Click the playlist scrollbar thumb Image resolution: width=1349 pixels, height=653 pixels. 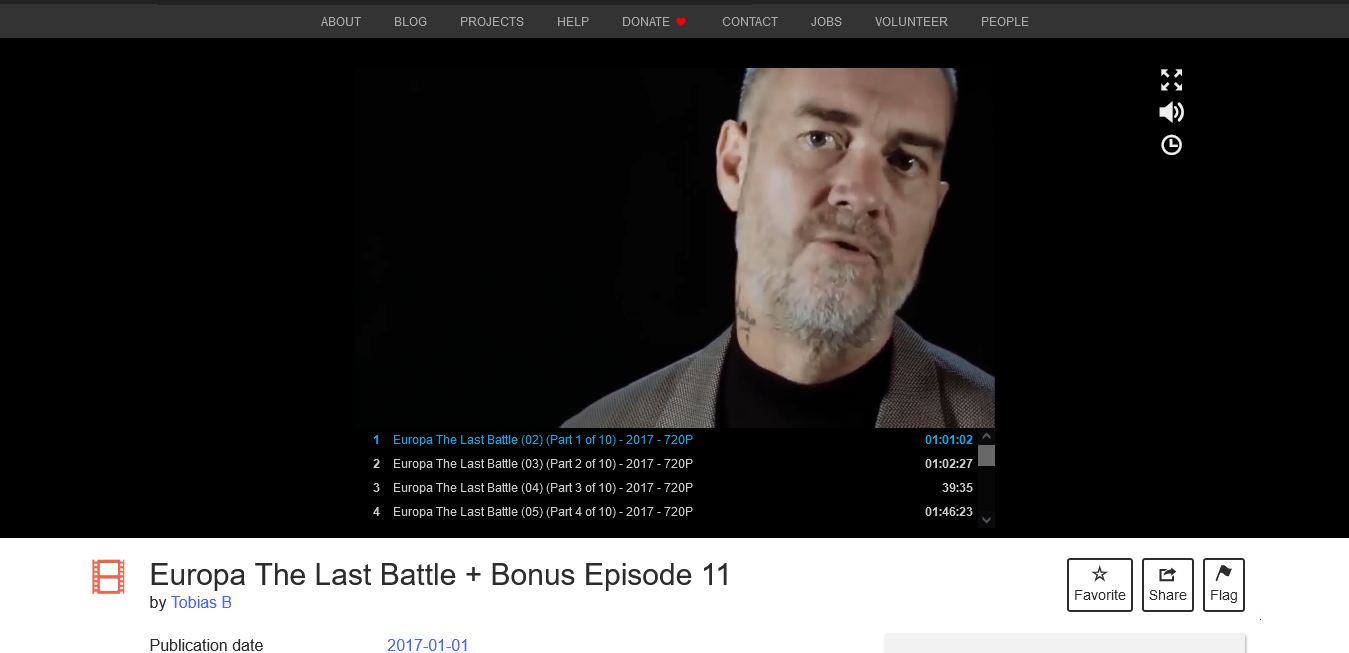pyautogui.click(x=986, y=456)
